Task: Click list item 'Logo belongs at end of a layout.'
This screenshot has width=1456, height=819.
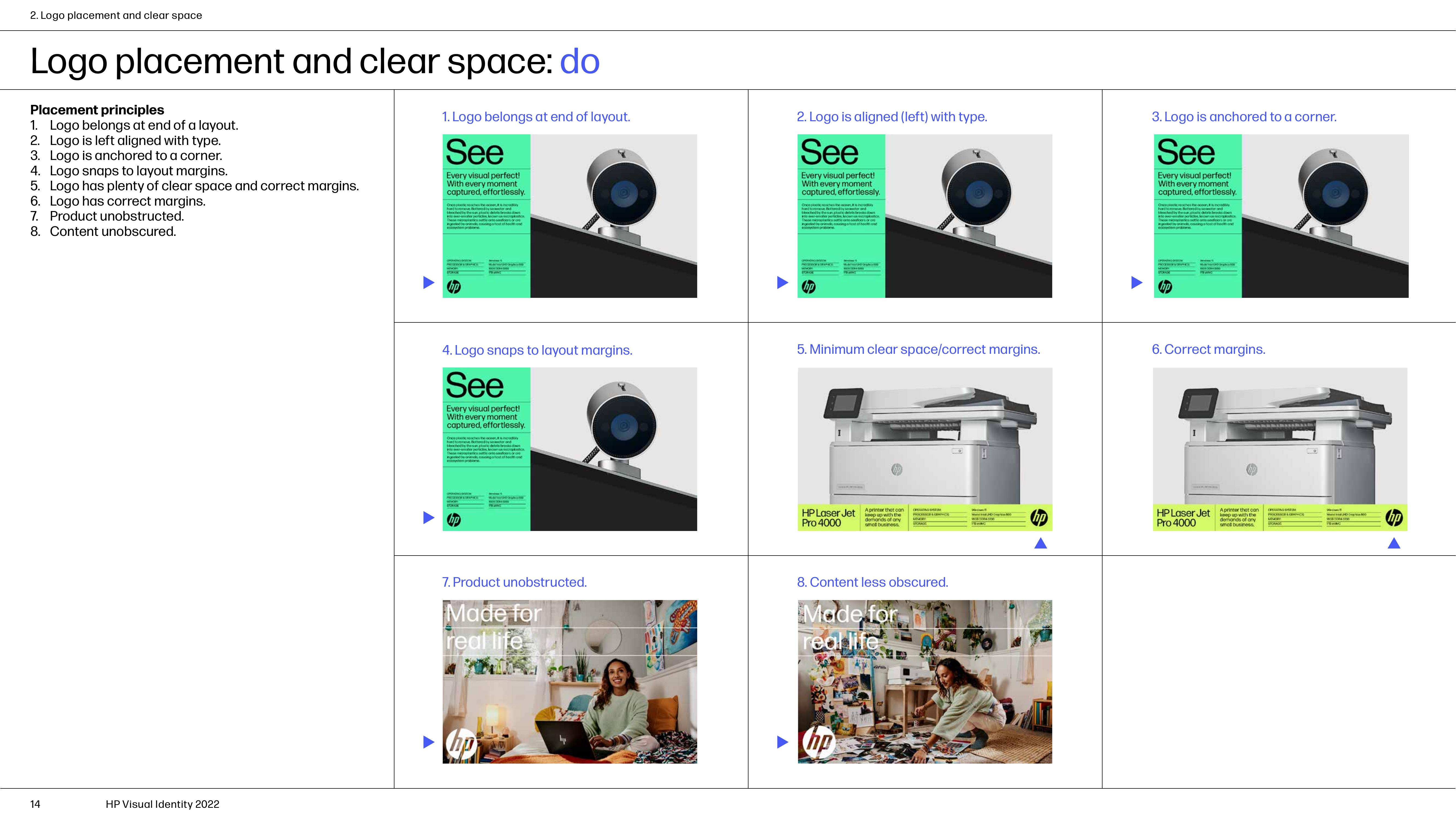Action: coord(144,125)
